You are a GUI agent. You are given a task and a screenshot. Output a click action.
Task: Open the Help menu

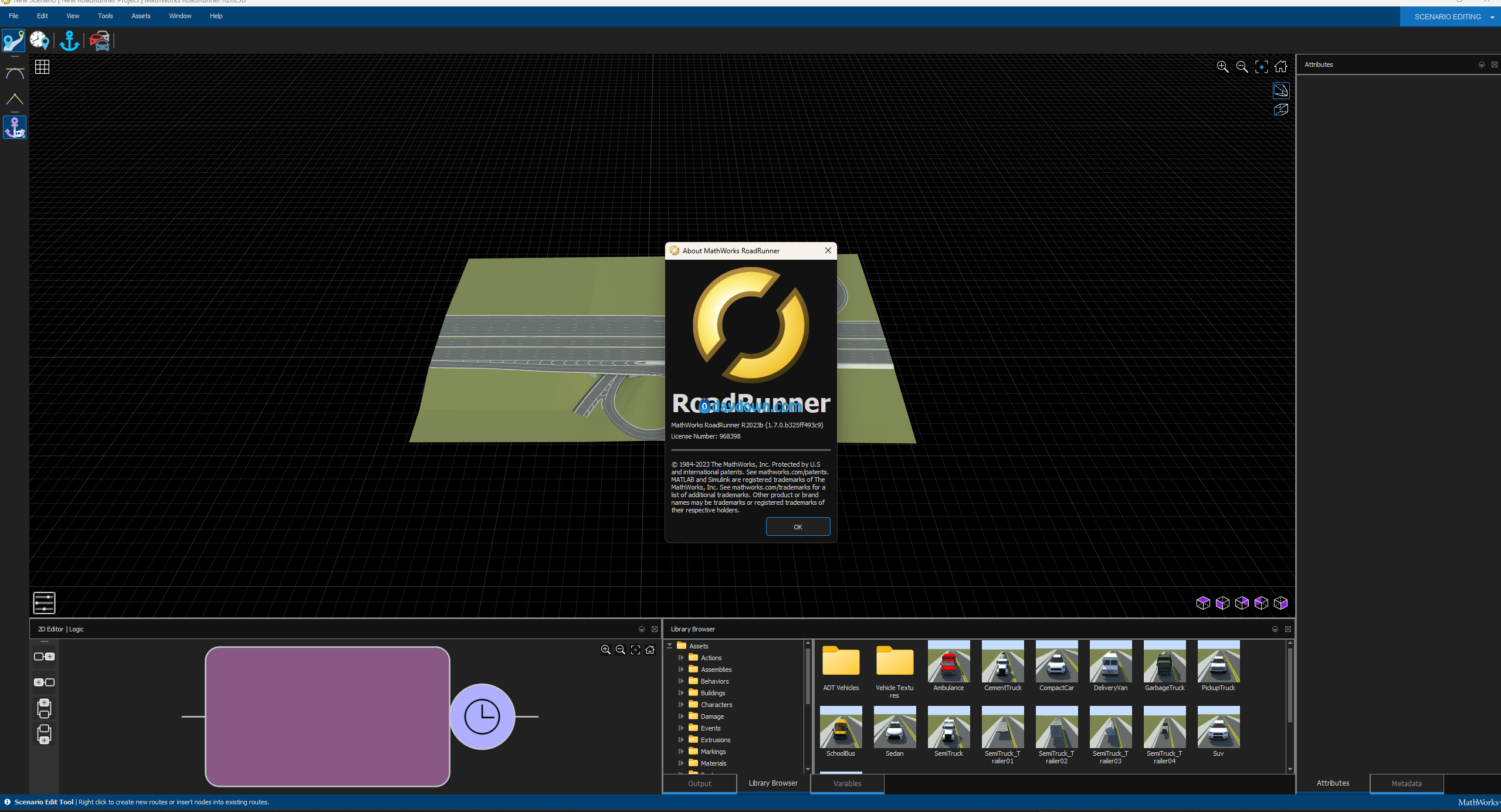pyautogui.click(x=216, y=16)
